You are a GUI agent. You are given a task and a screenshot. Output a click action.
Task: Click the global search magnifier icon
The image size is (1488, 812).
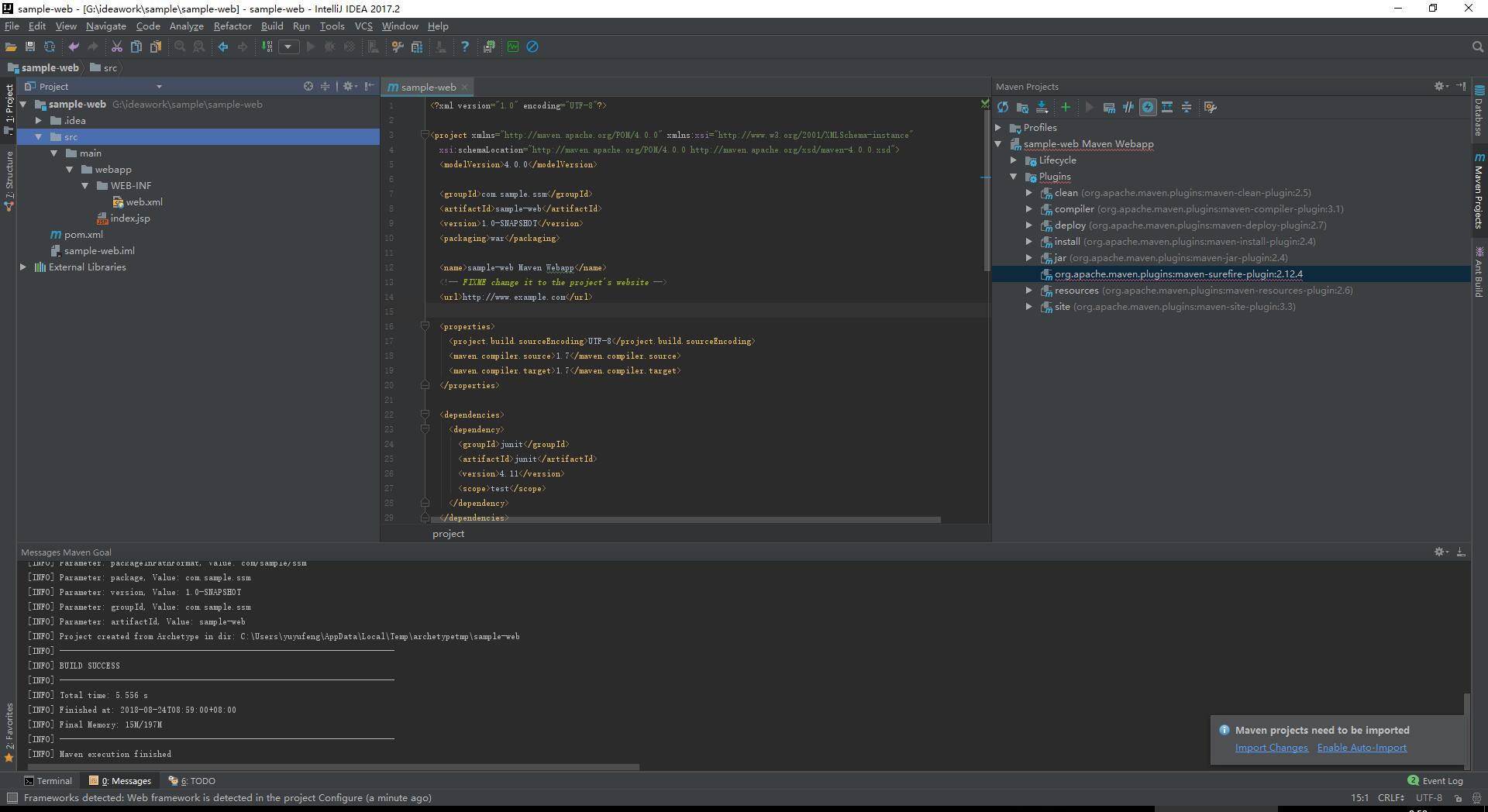point(1477,46)
